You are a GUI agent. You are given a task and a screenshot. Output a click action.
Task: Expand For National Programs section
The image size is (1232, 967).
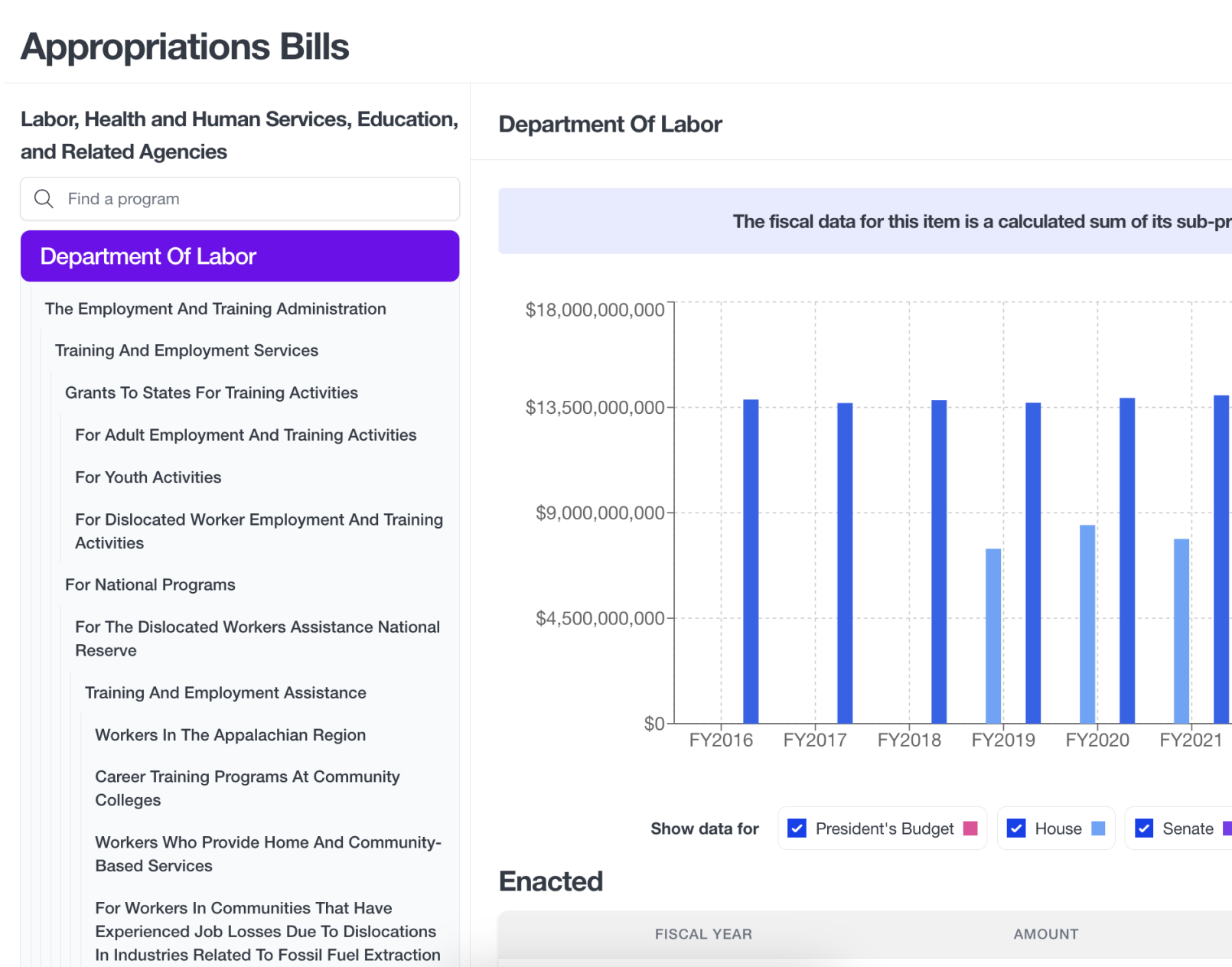(x=150, y=584)
